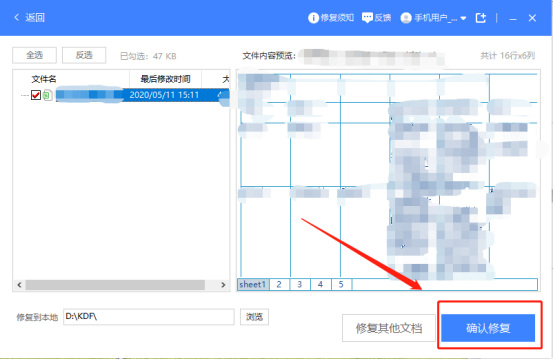Click 修复其他文档 button
The height and width of the screenshot is (360, 554).
[x=389, y=328]
